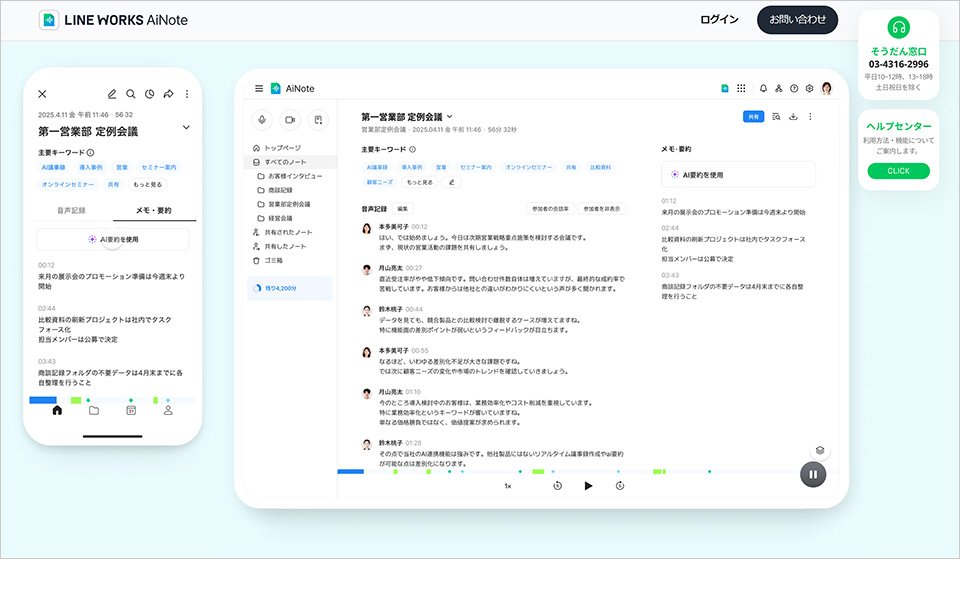The width and height of the screenshot is (960, 590).
Task: Click the green CLICK help center button
Action: click(x=898, y=171)
